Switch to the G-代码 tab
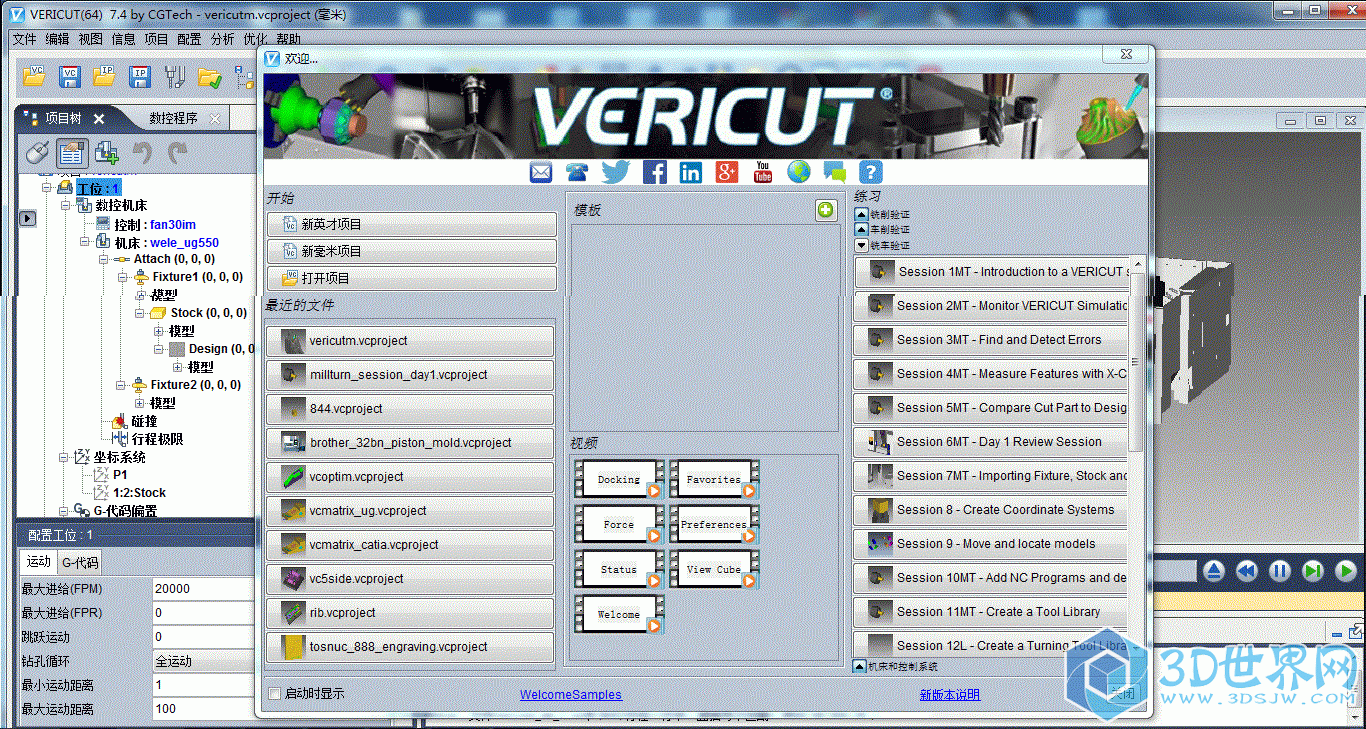Viewport: 1366px width, 729px height. pos(79,562)
